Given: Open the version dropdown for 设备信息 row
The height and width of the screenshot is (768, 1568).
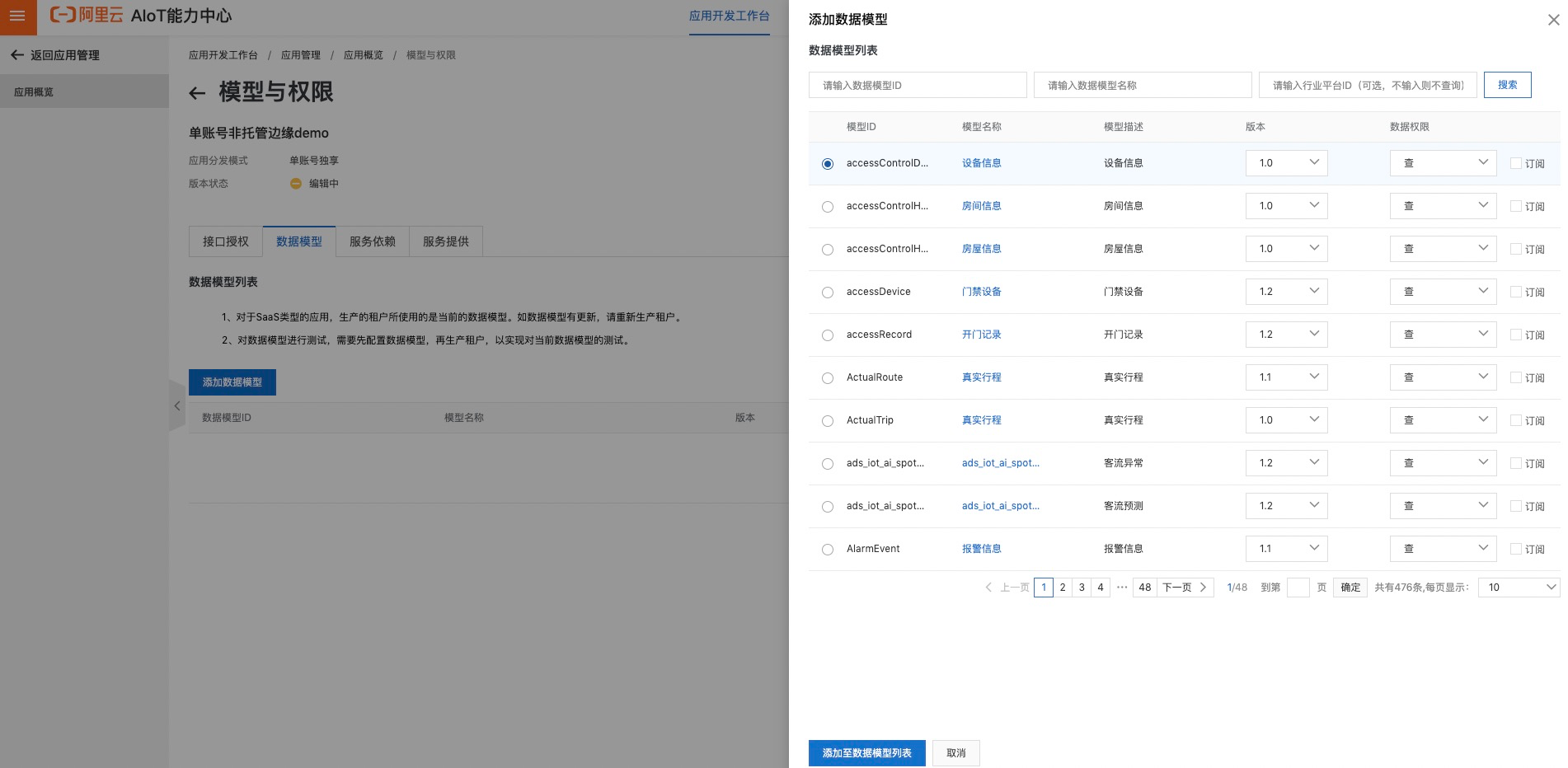Looking at the screenshot, I should click(1286, 163).
